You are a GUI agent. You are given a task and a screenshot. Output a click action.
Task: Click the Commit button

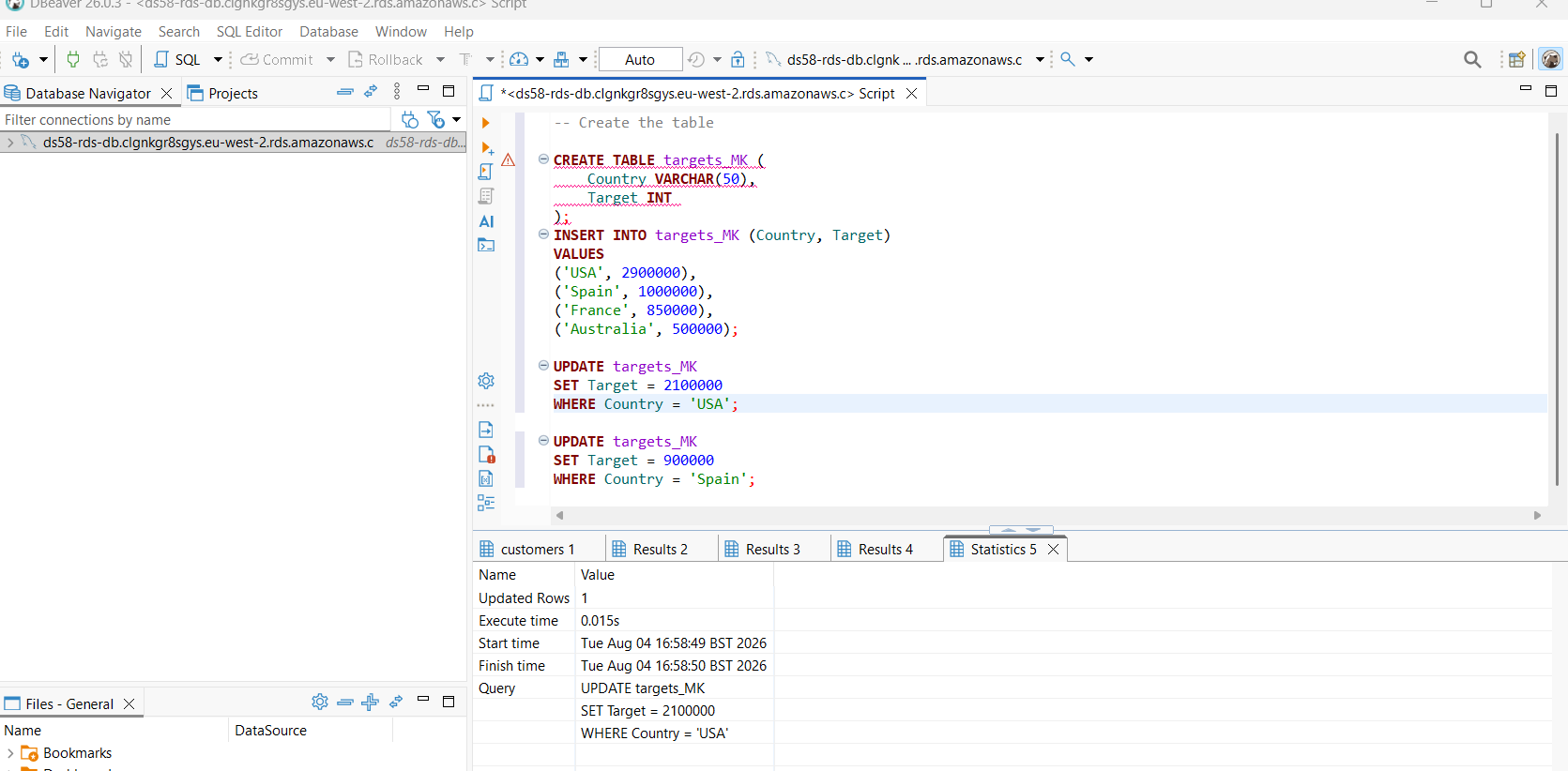(277, 59)
